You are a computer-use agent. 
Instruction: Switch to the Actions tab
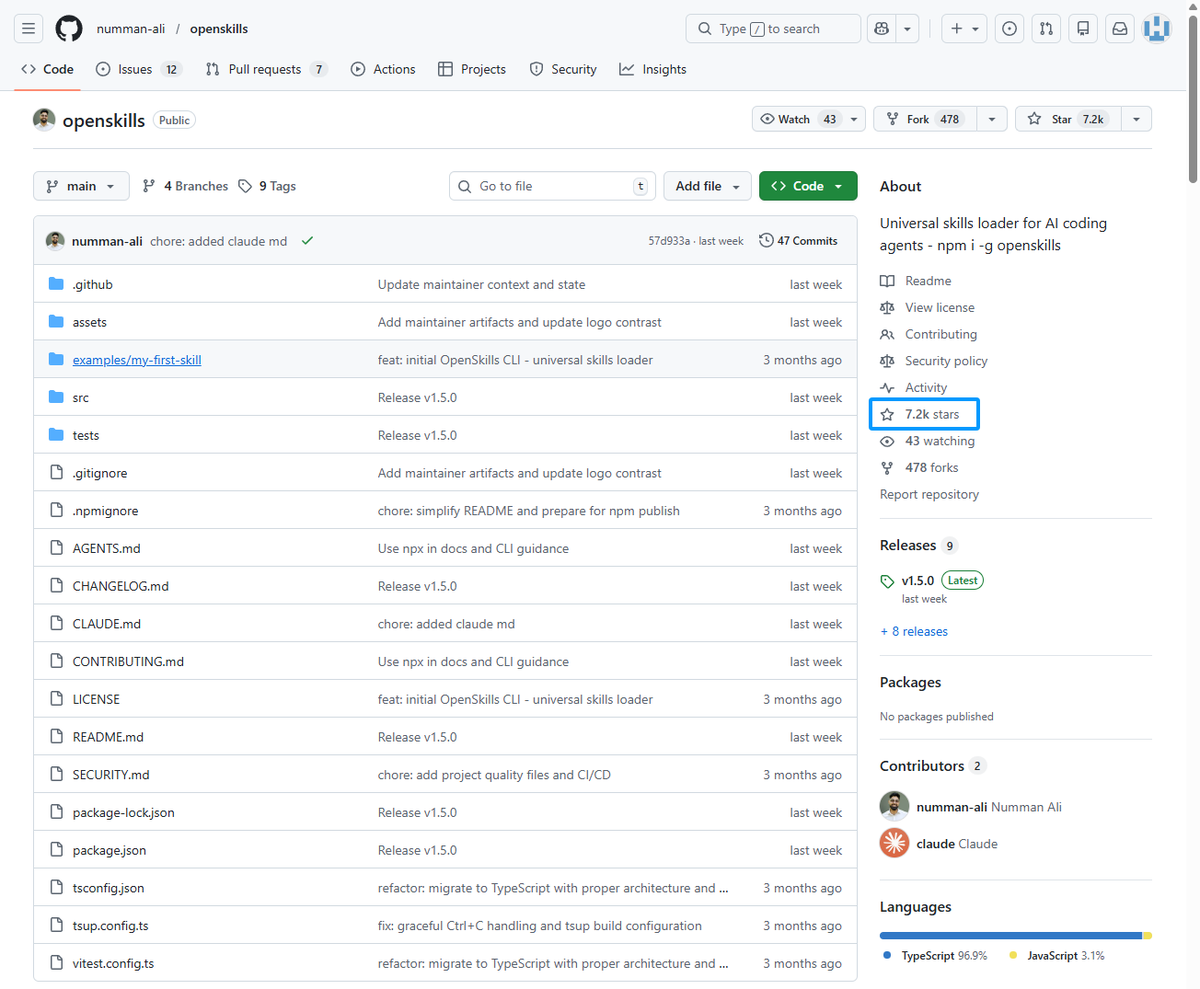coord(383,69)
